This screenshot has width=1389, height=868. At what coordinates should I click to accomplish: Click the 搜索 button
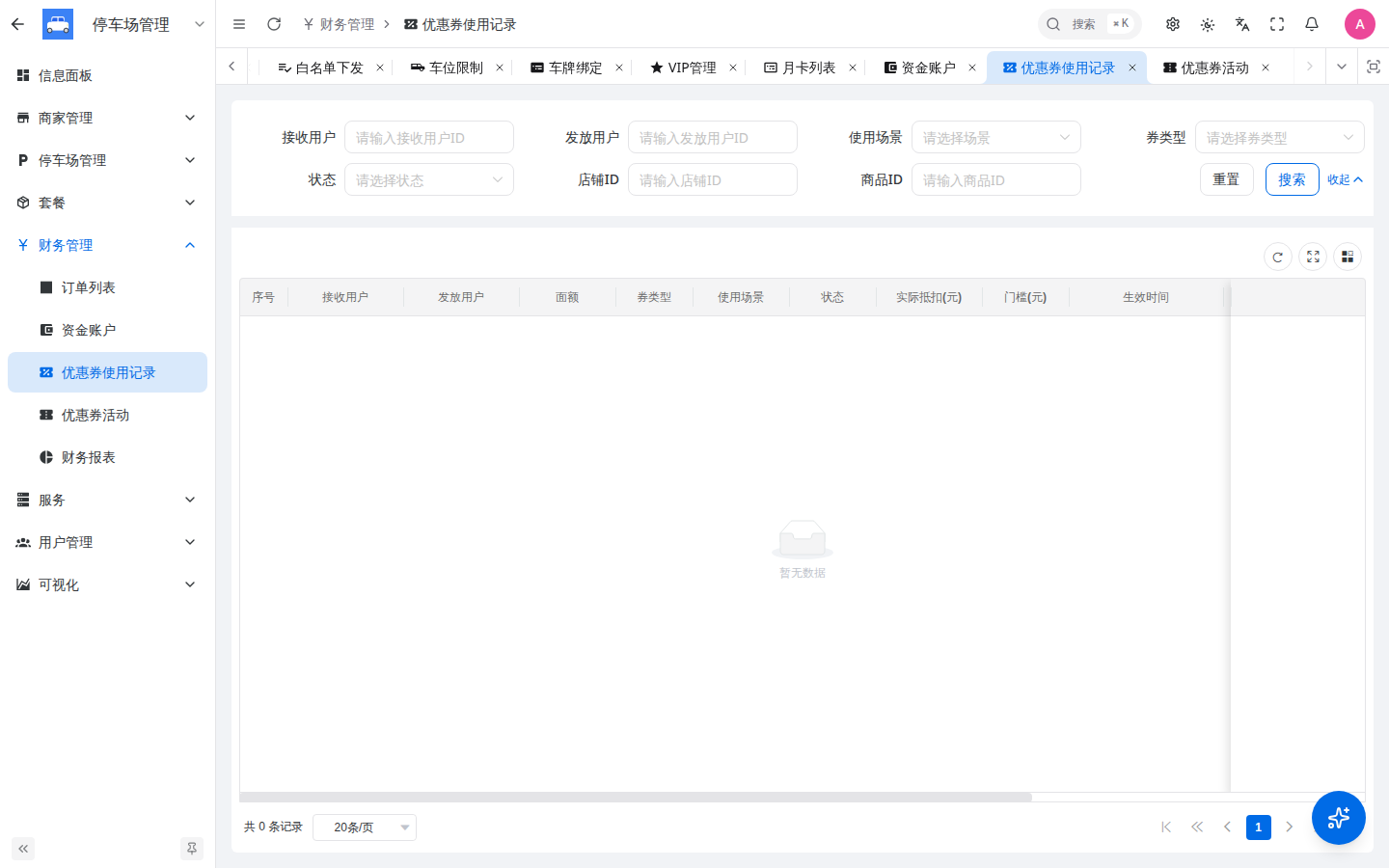pos(1293,179)
